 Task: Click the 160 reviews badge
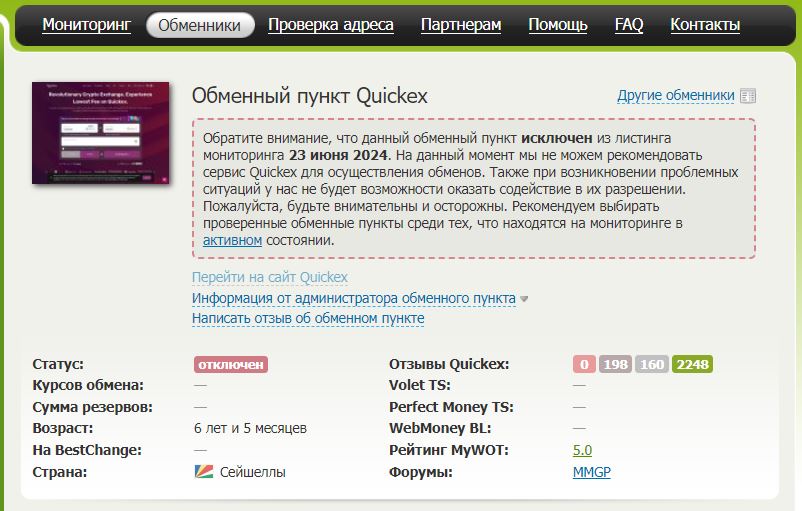point(652,364)
